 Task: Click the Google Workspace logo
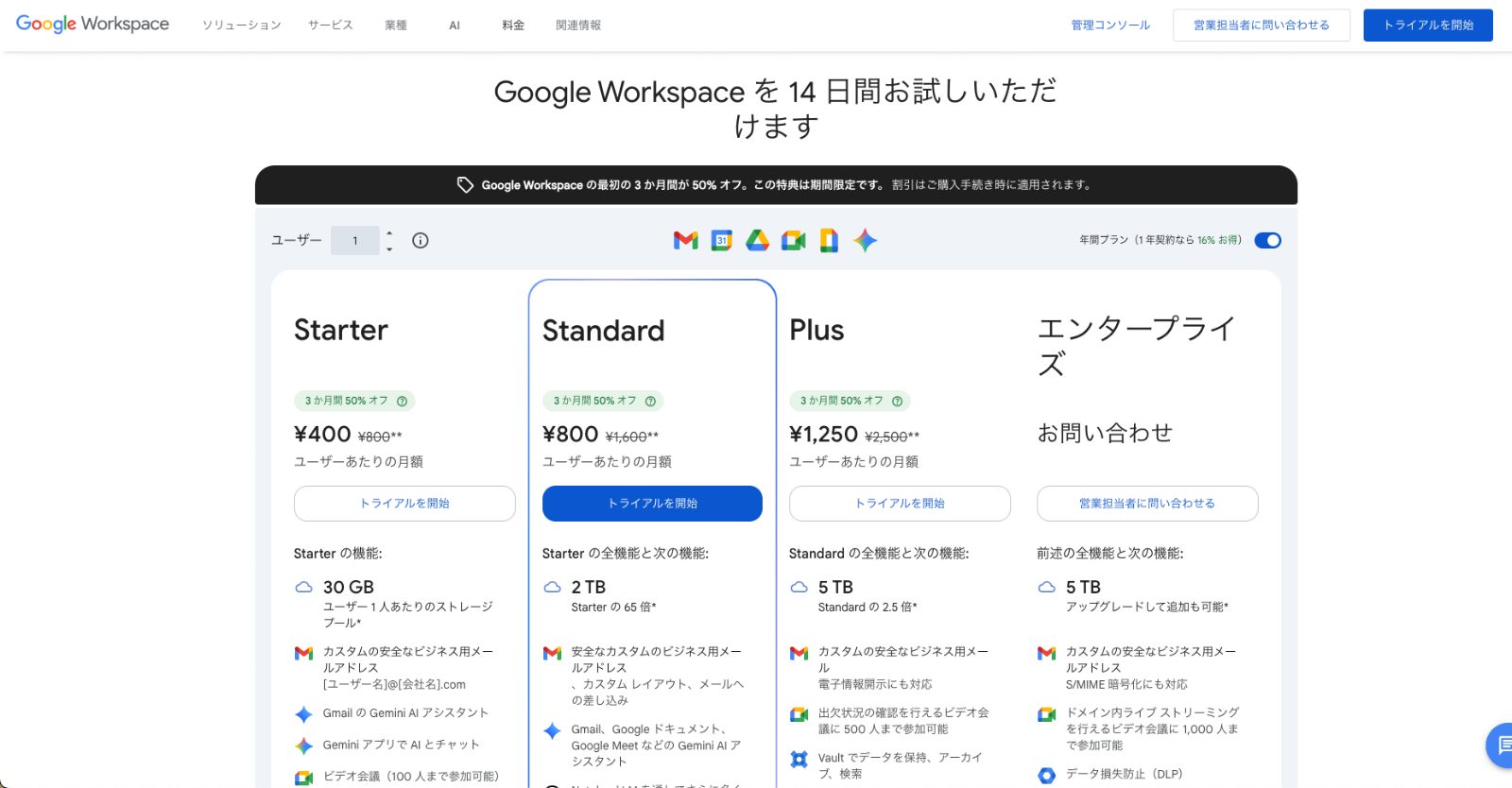[93, 25]
